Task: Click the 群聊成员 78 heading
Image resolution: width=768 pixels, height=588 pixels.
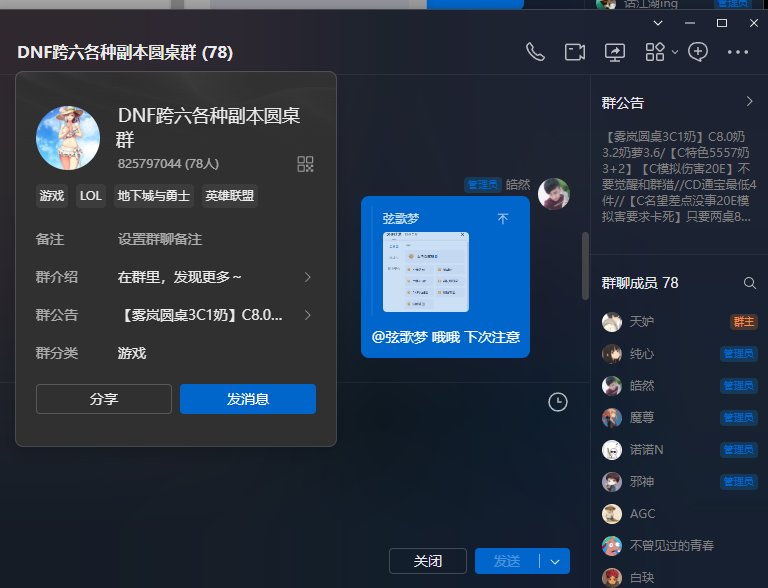Action: coord(640,283)
